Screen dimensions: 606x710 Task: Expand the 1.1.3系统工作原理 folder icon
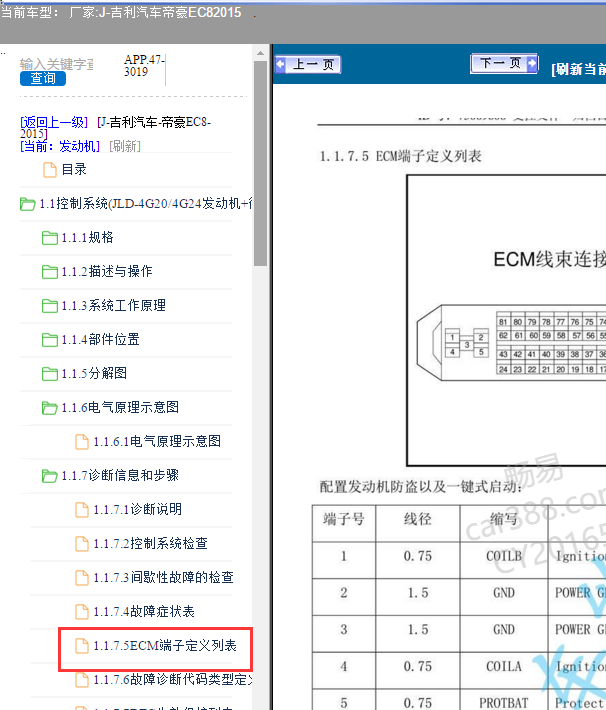click(50, 306)
